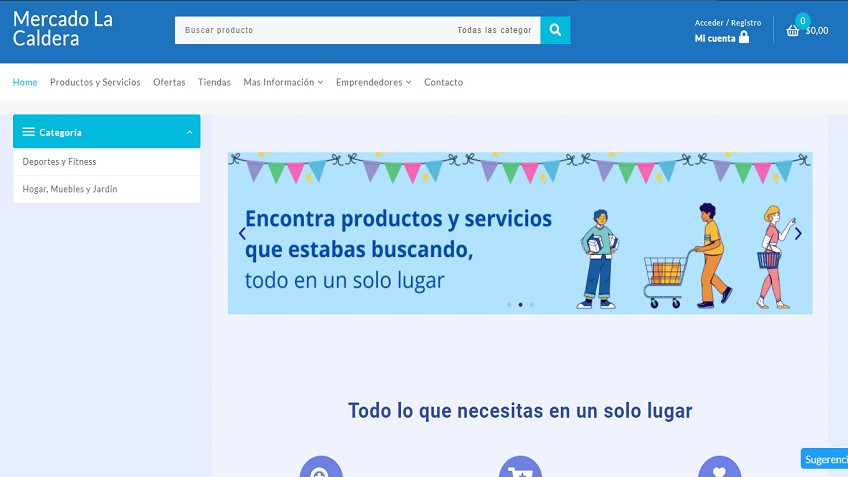Select Deportes y Fitness category
The height and width of the screenshot is (477, 848).
pyautogui.click(x=107, y=162)
